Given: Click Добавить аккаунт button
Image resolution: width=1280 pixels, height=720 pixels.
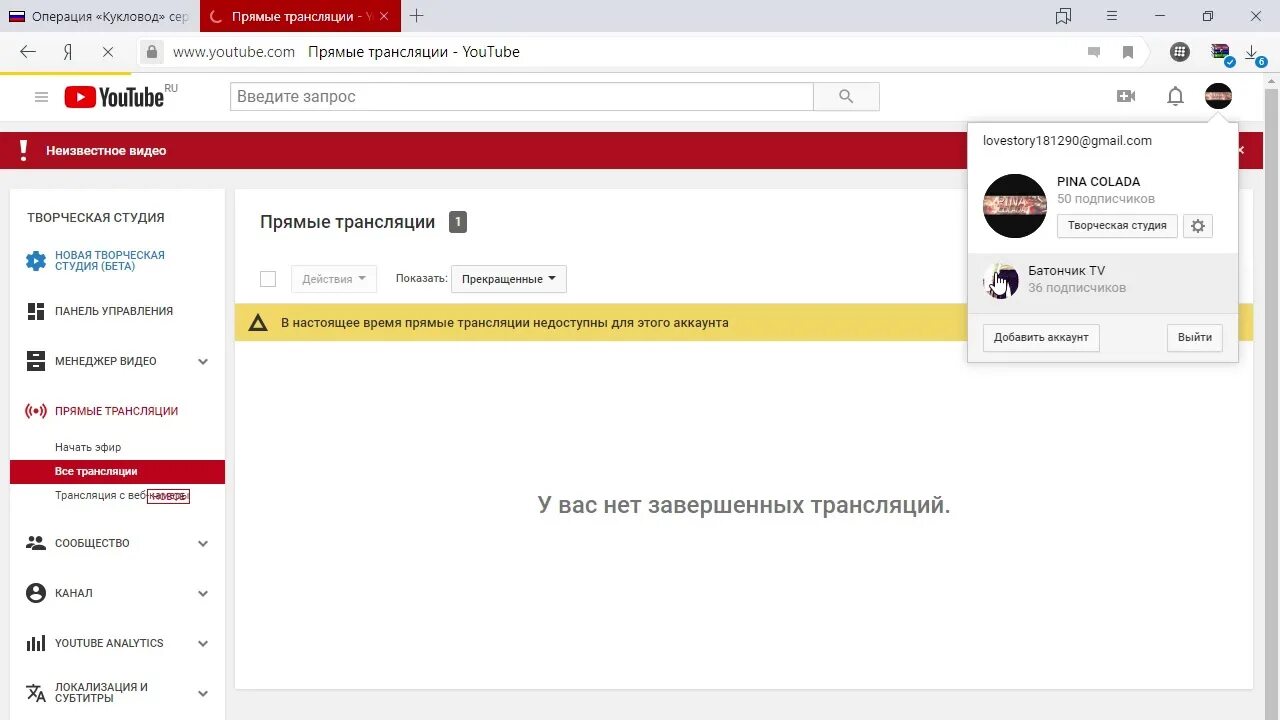Looking at the screenshot, I should tap(1041, 338).
